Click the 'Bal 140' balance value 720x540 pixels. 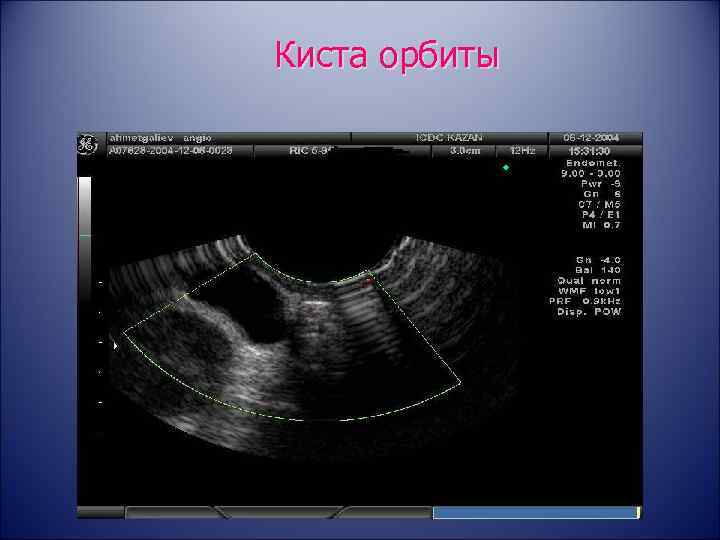coord(598,270)
